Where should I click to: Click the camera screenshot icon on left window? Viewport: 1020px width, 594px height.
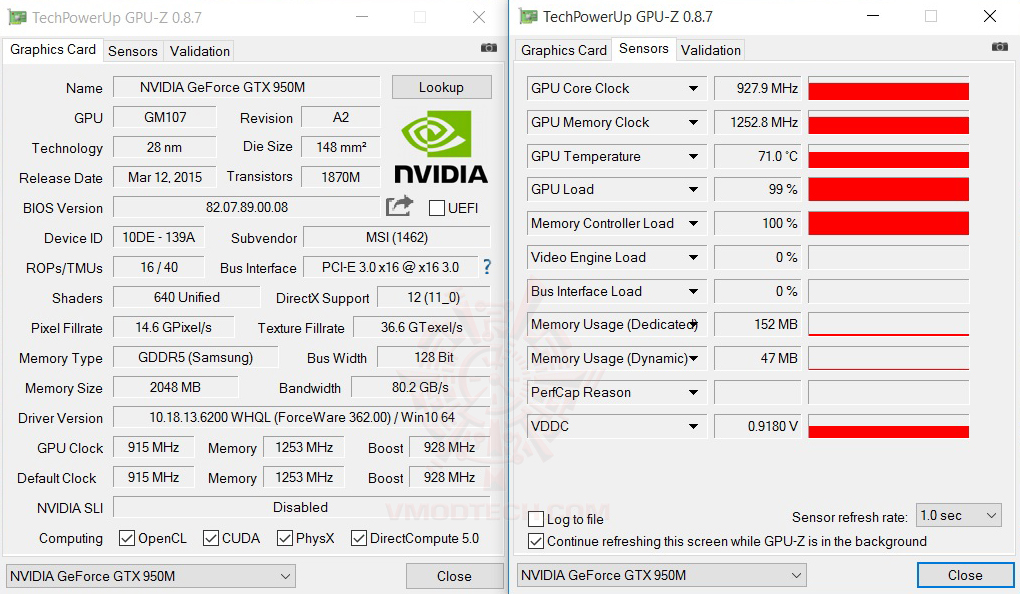point(488,47)
